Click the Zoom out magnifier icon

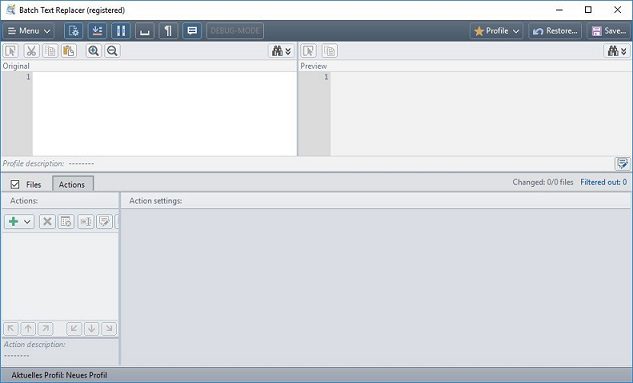coord(112,51)
